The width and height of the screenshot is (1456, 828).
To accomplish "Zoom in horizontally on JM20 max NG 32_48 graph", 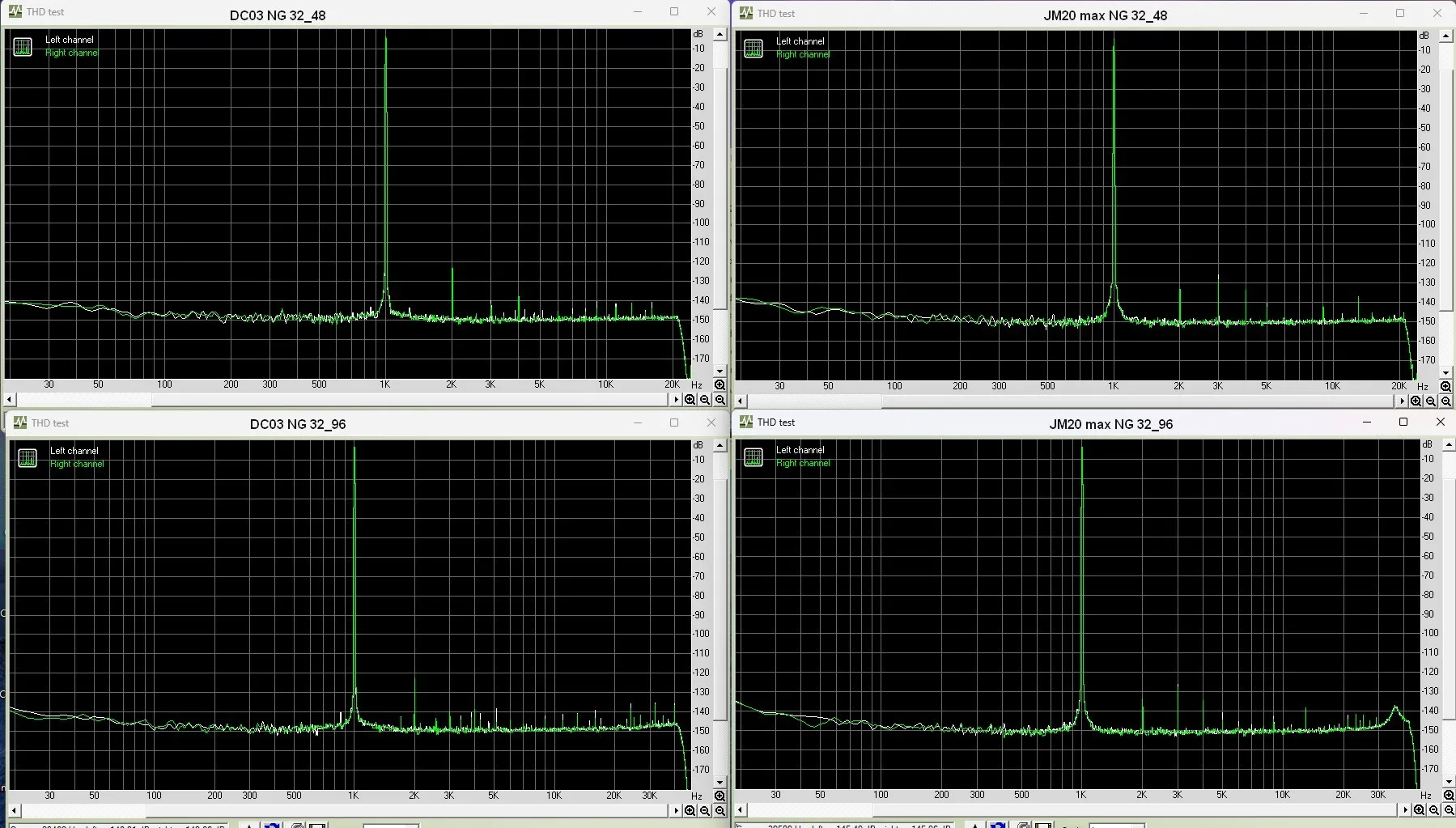I will [x=1416, y=401].
